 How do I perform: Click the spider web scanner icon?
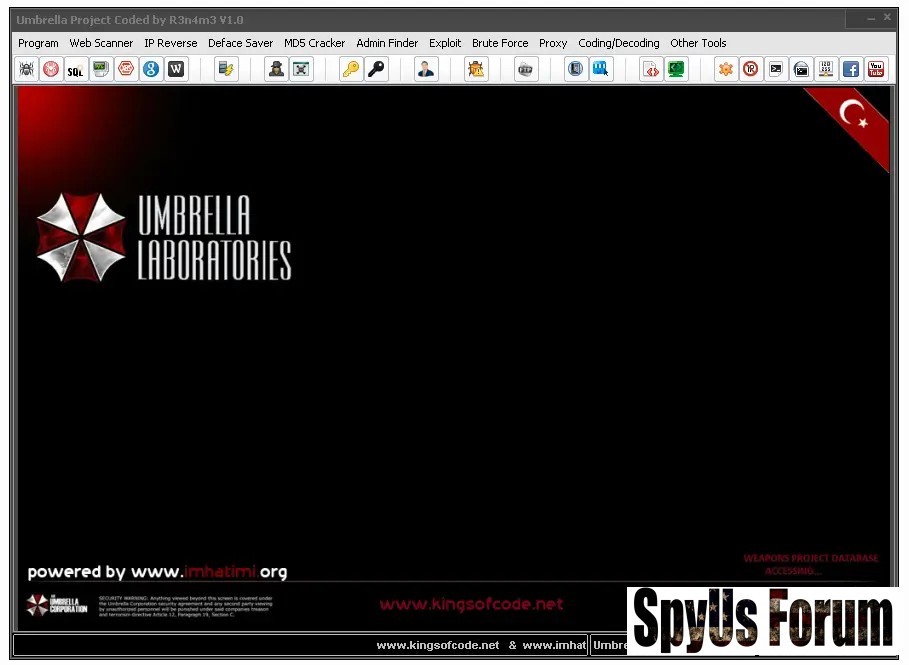[26, 69]
